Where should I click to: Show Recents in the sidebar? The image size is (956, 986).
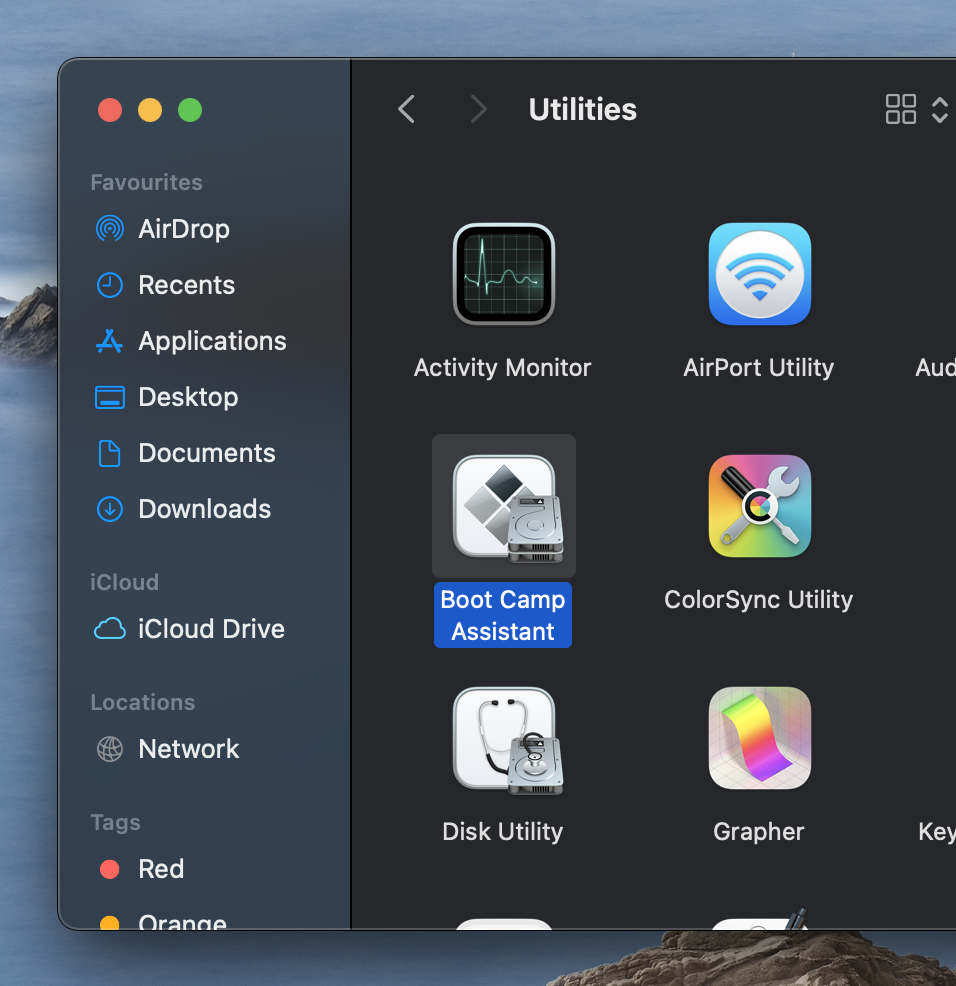pyautogui.click(x=187, y=285)
